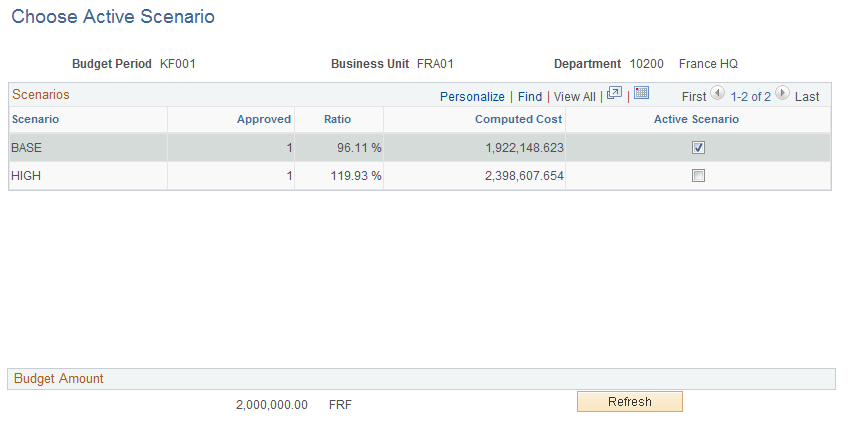850x422 pixels.
Task: Sort by Ratio column header
Action: [337, 119]
